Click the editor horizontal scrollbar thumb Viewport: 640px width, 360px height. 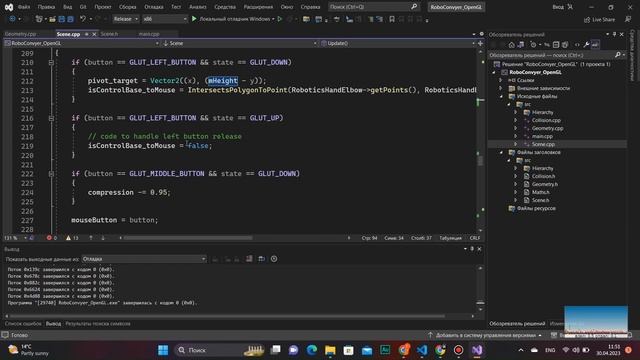click(x=188, y=238)
